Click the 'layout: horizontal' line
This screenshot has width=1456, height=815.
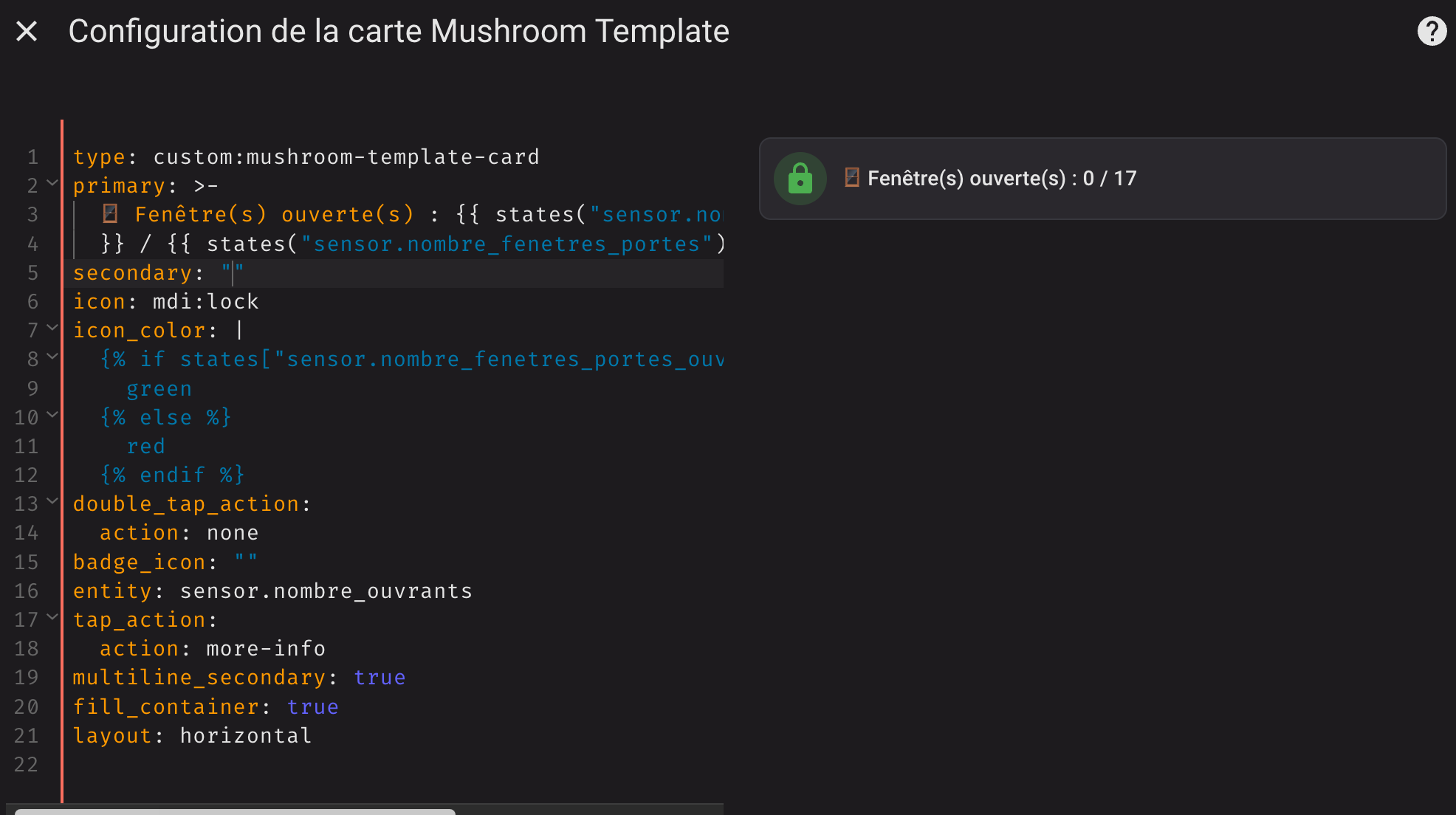(193, 736)
